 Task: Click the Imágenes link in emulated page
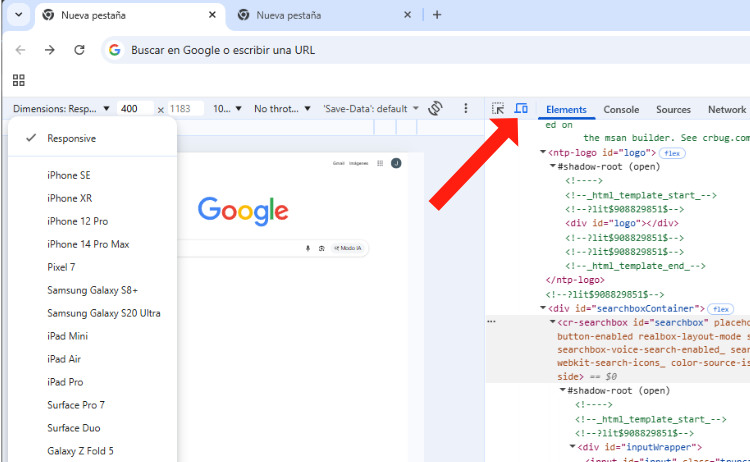tap(359, 164)
